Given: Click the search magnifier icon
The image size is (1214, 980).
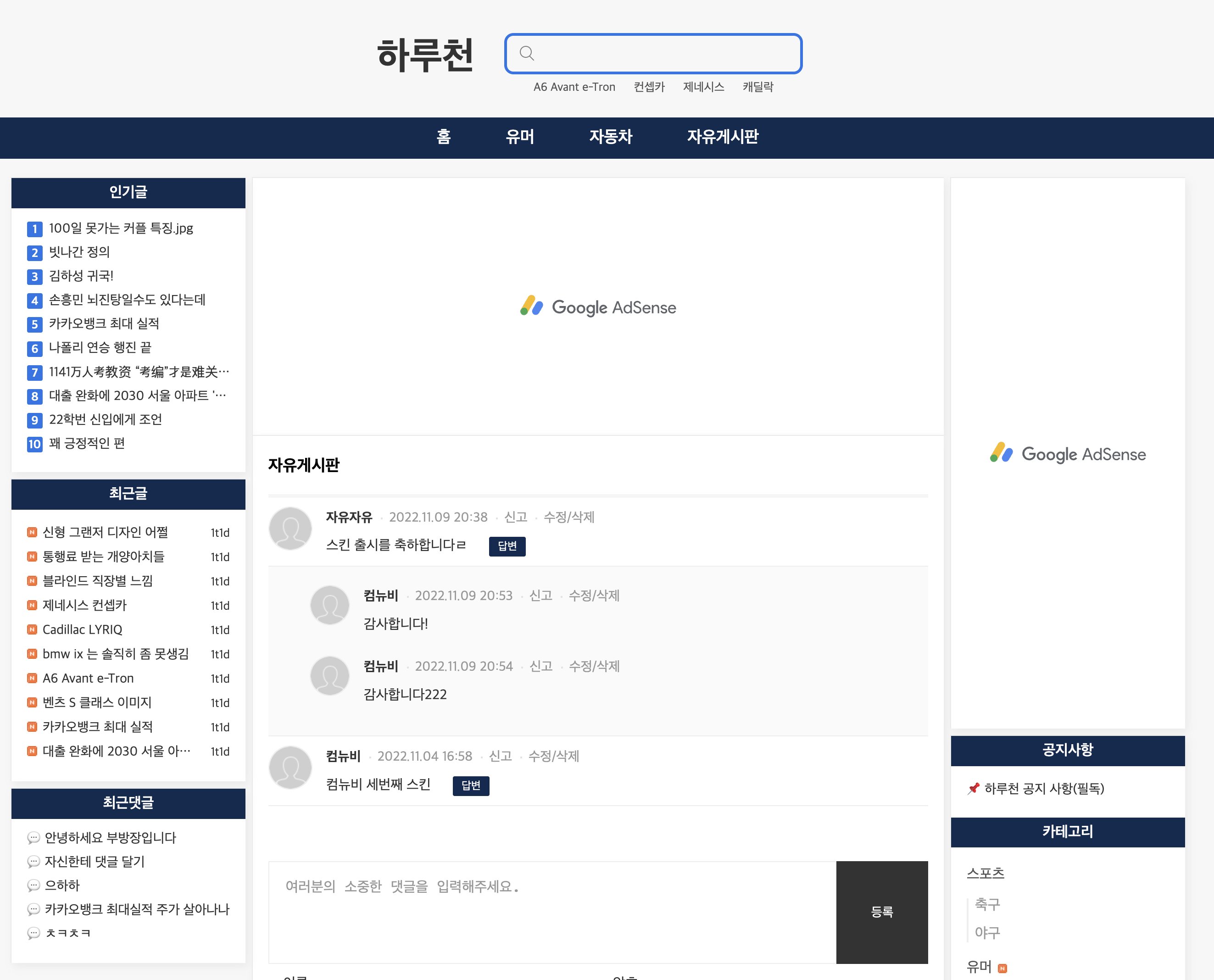Looking at the screenshot, I should tap(527, 53).
